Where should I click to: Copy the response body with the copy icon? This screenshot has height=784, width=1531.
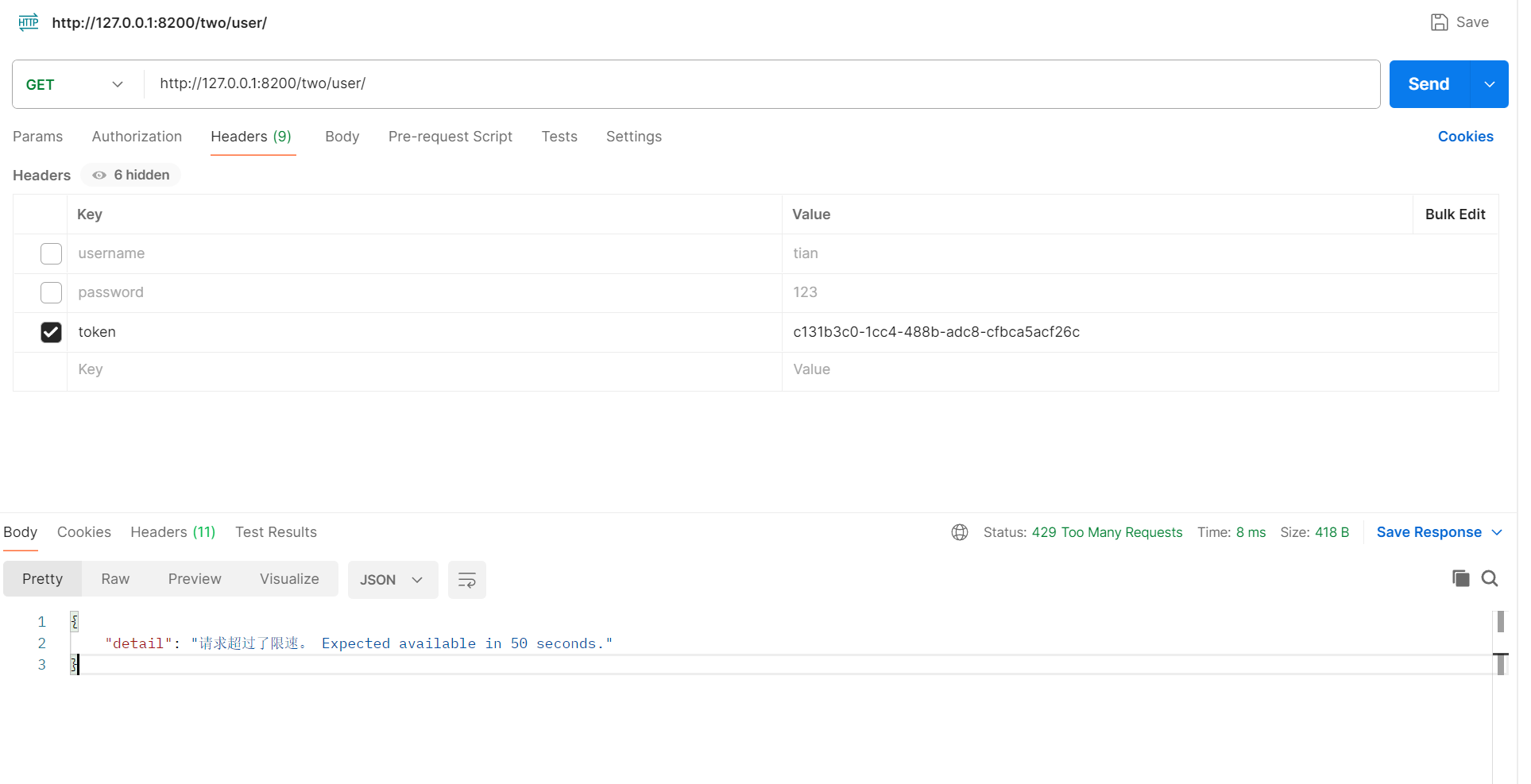(x=1460, y=578)
